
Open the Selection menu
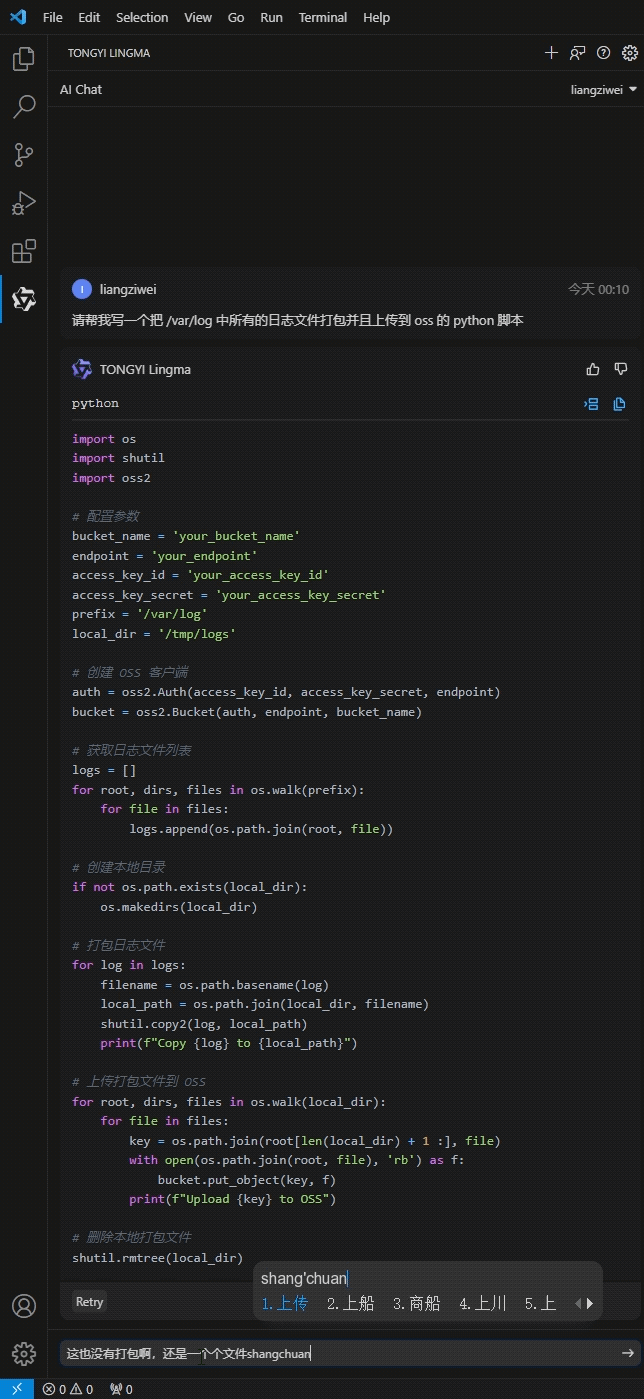[x=142, y=17]
